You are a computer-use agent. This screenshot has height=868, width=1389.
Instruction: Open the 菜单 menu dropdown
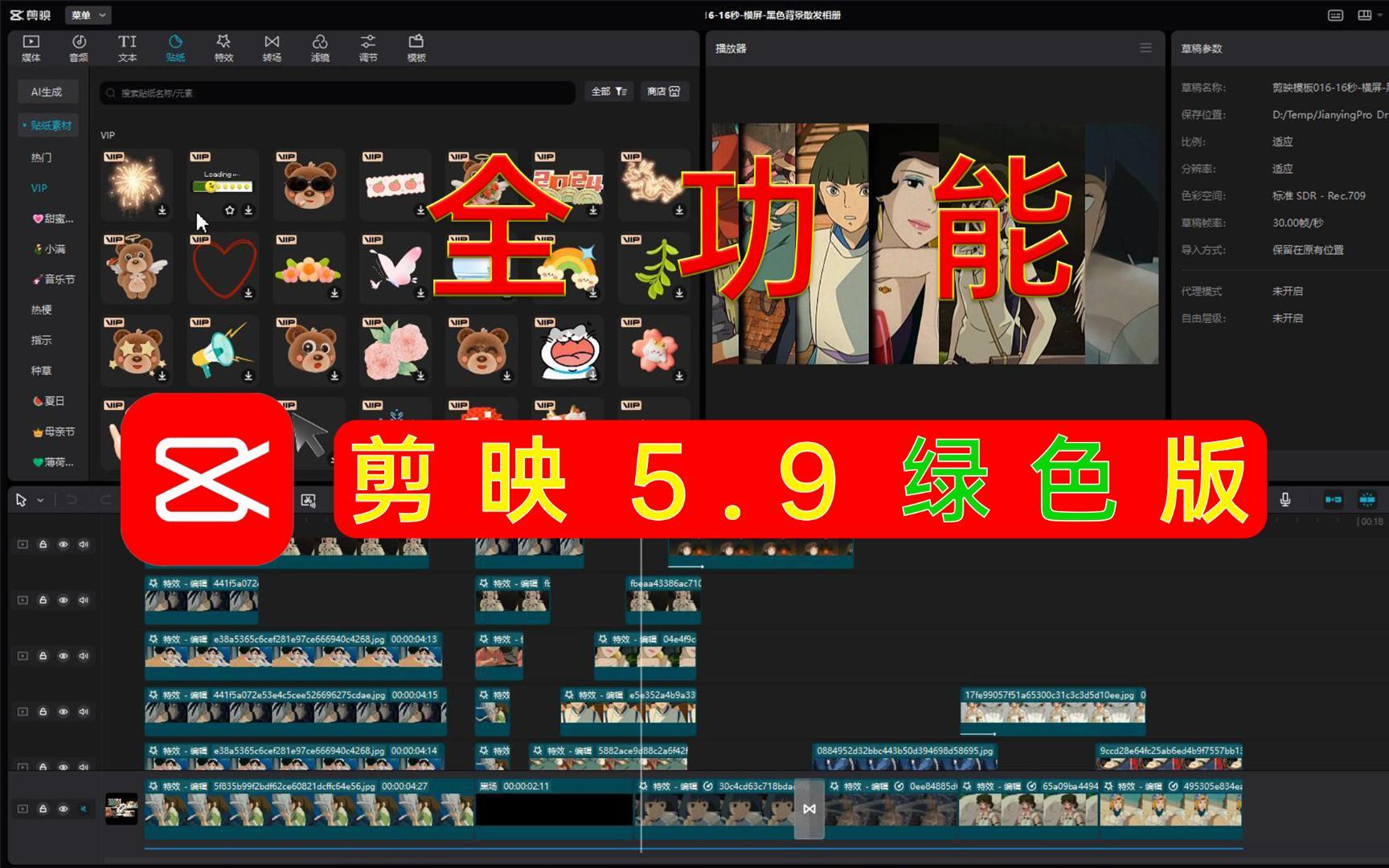point(88,15)
